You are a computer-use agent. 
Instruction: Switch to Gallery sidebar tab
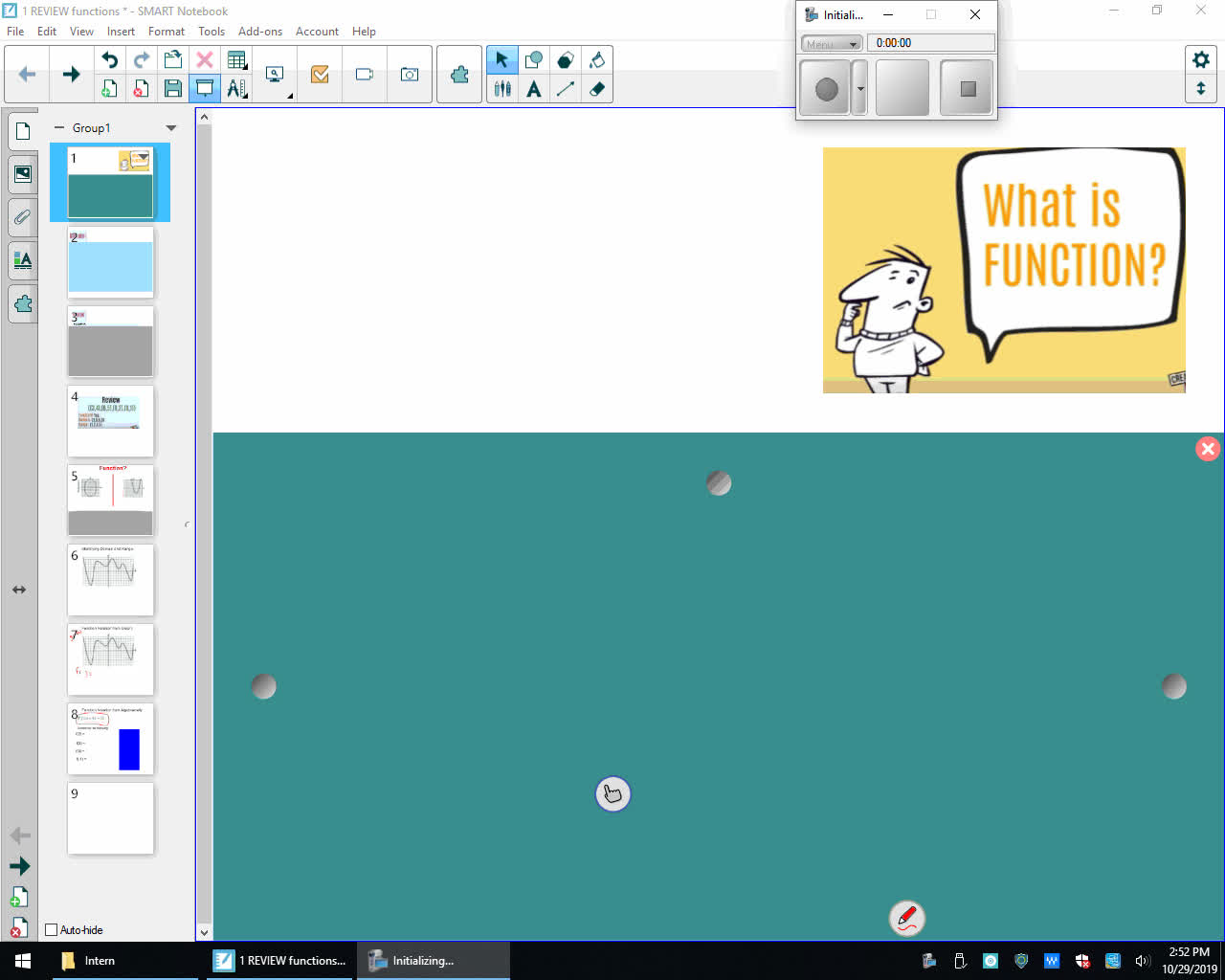tap(23, 174)
